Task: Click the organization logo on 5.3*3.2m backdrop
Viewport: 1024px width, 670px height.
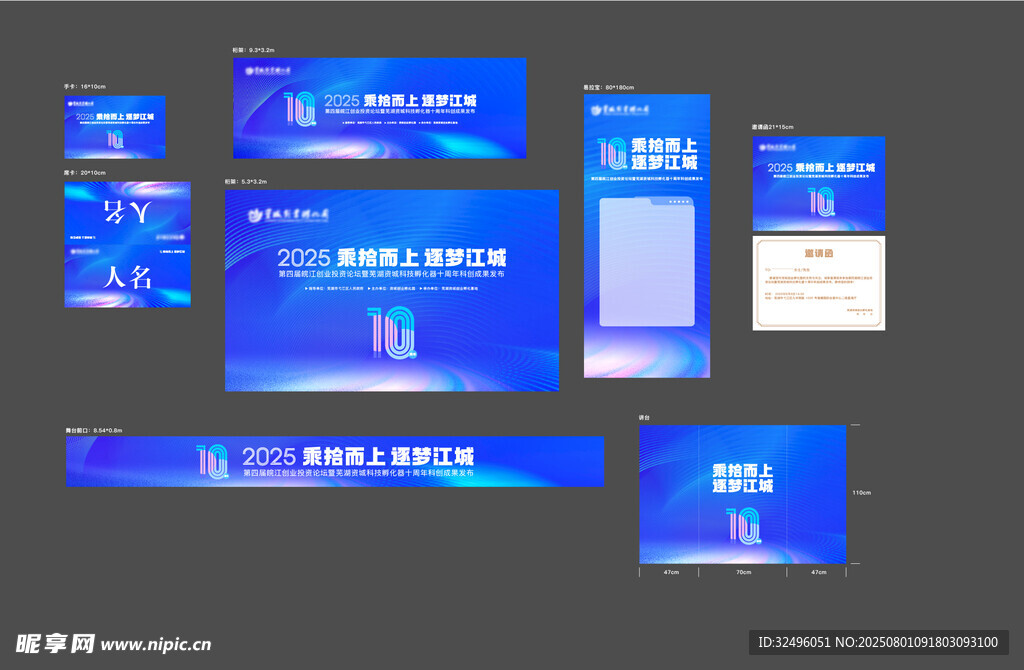Action: click(288, 215)
